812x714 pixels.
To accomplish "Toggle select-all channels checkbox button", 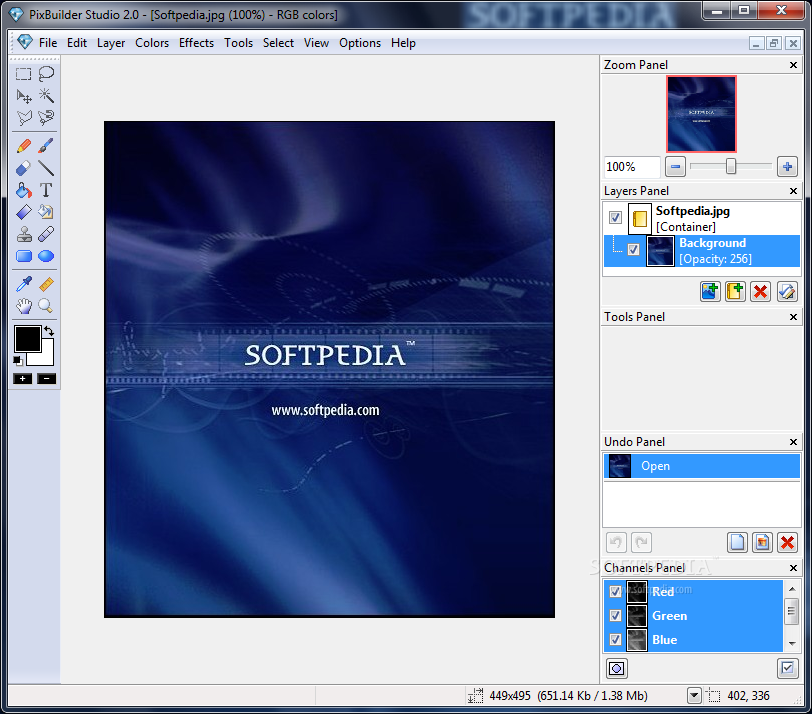I will [x=787, y=668].
